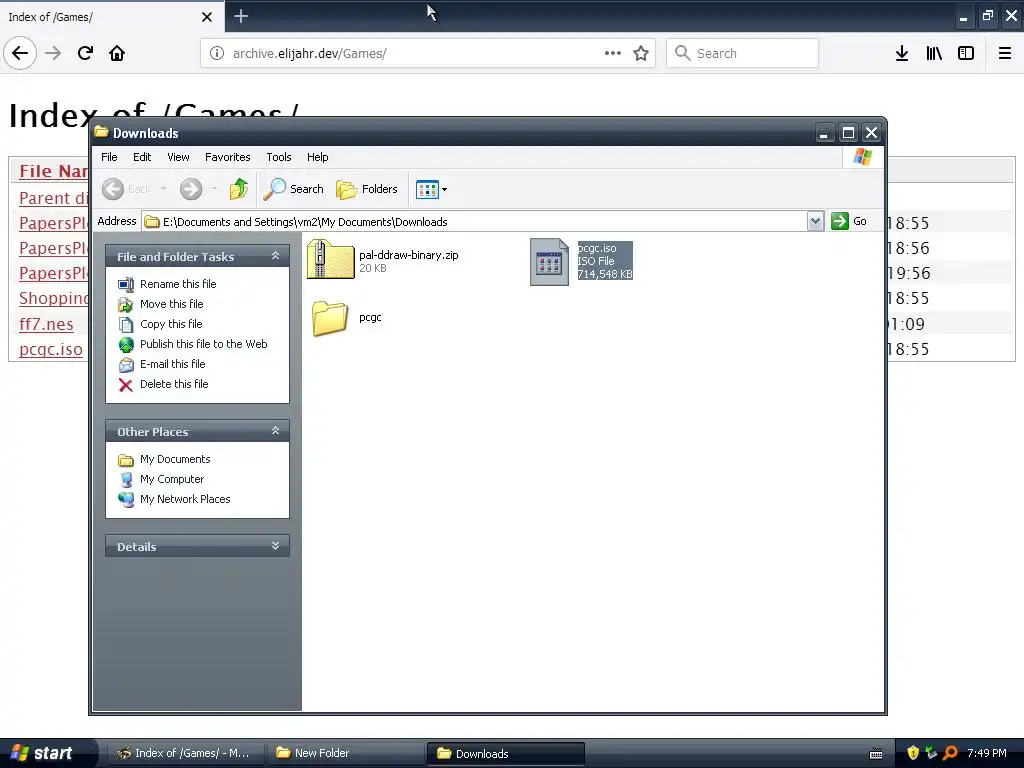1024x768 pixels.
Task: Click Copy this file
Action: point(170,324)
